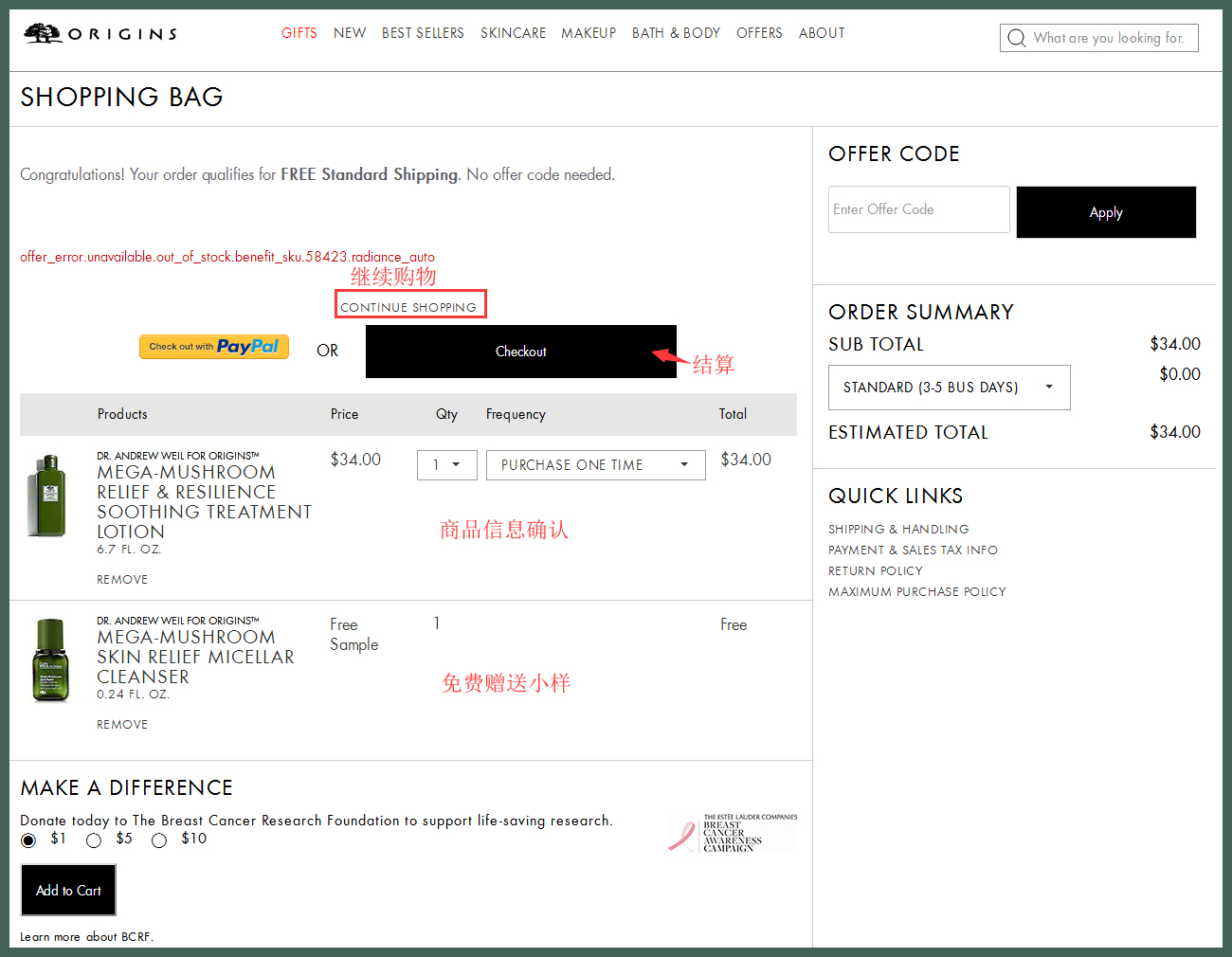Viewport: 1232px width, 957px height.
Task: Remove the Micellar Cleanser sample
Action: coord(122,725)
